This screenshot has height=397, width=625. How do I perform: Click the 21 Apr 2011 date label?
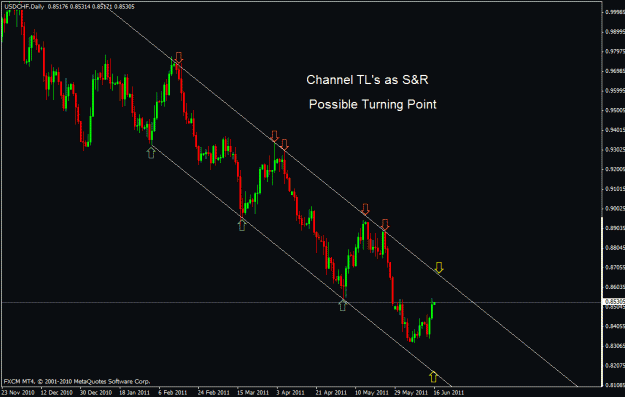(332, 393)
